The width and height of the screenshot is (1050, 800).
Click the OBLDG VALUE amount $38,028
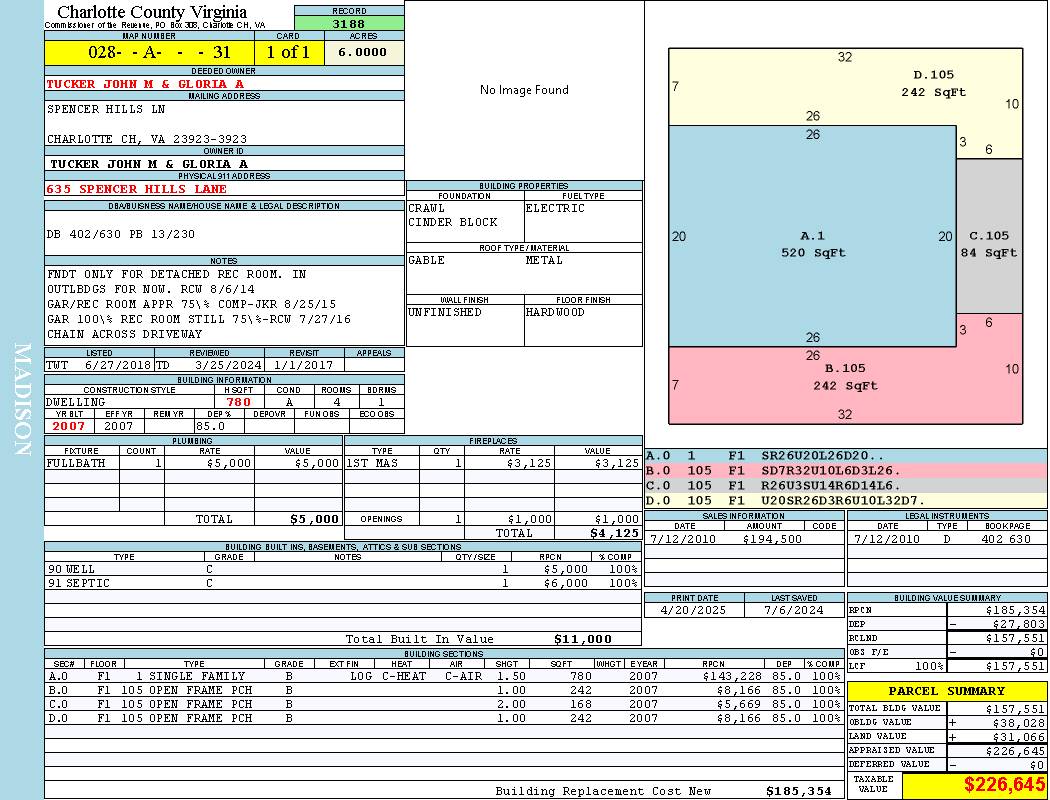(x=1019, y=723)
